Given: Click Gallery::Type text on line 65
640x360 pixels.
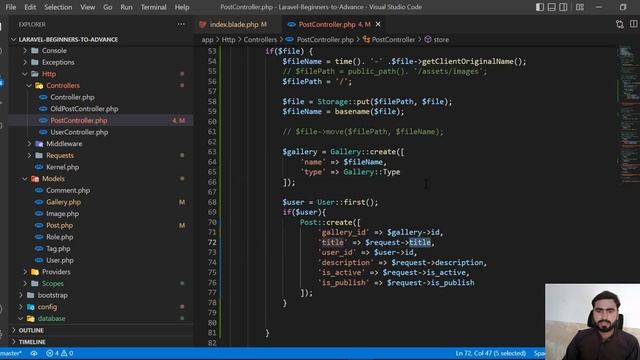Looking at the screenshot, I should (371, 172).
